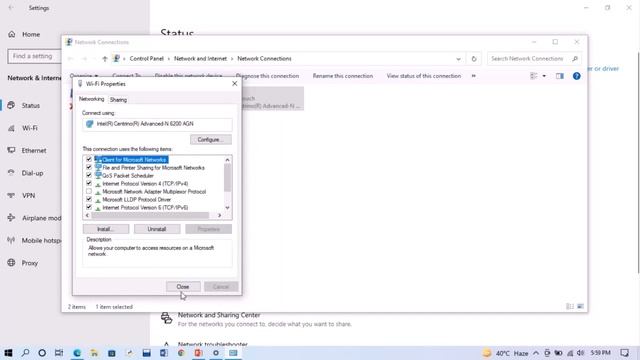Select QoS Packet Scheduler list row
Viewport: 640px width, 360px height.
[124, 176]
